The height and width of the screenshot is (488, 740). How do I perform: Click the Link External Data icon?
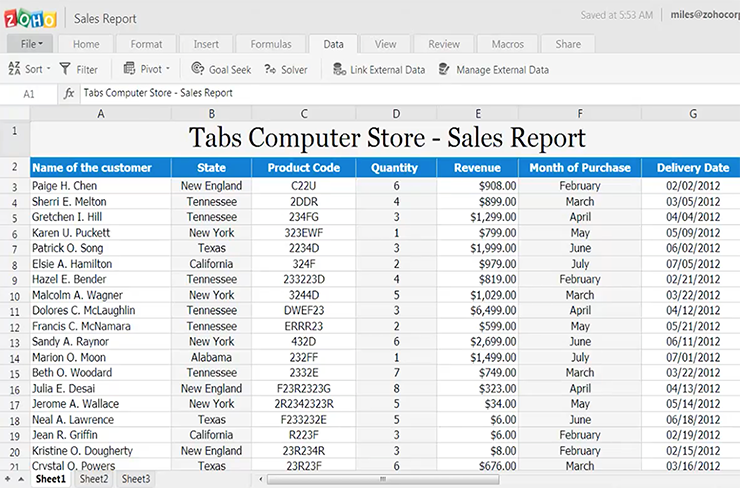click(x=340, y=69)
